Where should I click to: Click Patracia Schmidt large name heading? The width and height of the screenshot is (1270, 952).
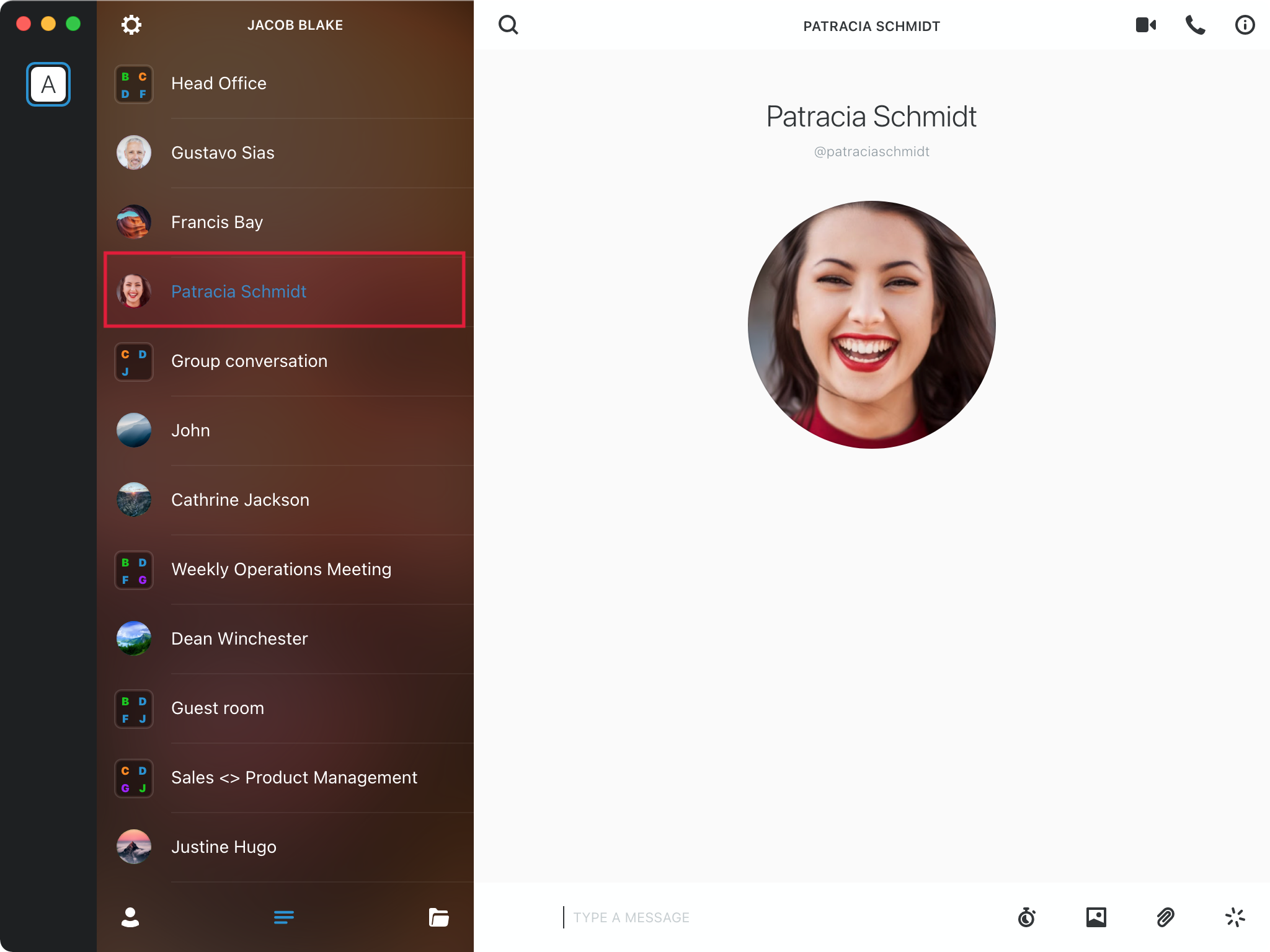click(x=872, y=117)
